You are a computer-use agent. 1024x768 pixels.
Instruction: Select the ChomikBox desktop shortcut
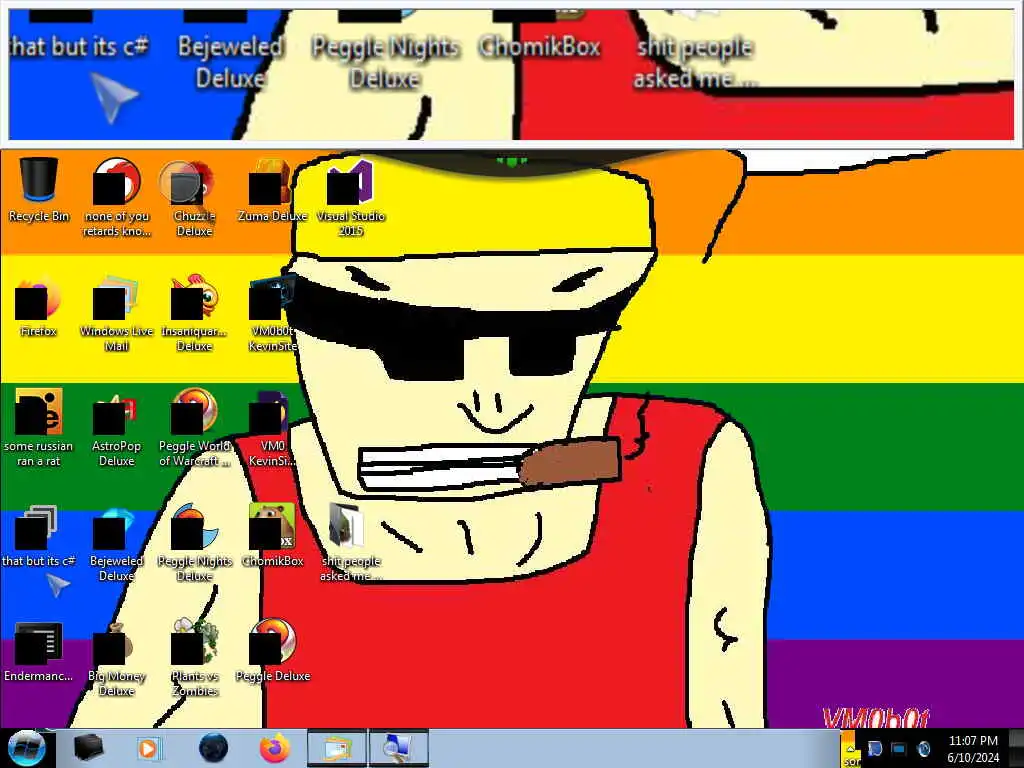pyautogui.click(x=272, y=536)
